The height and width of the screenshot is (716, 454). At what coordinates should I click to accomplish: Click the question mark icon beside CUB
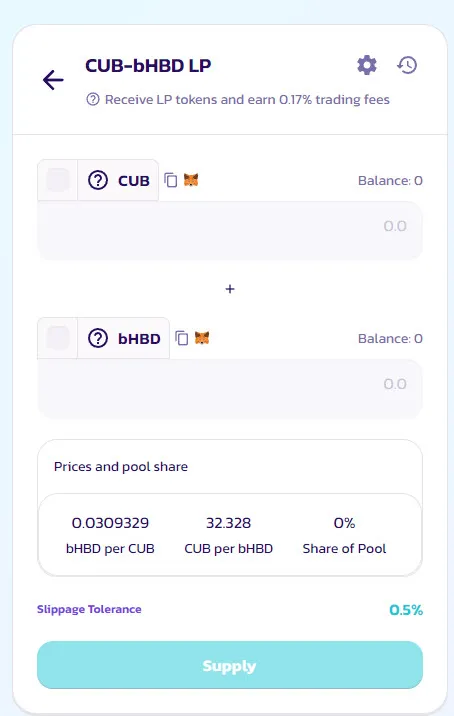pos(98,180)
